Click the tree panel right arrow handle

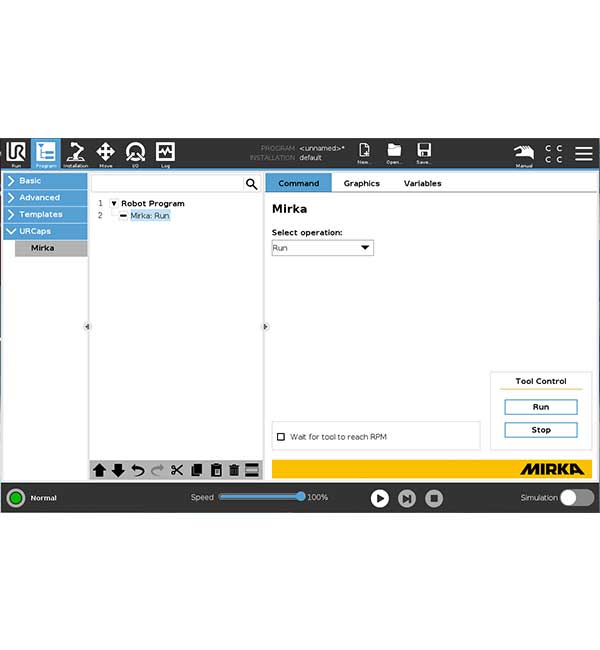266,327
